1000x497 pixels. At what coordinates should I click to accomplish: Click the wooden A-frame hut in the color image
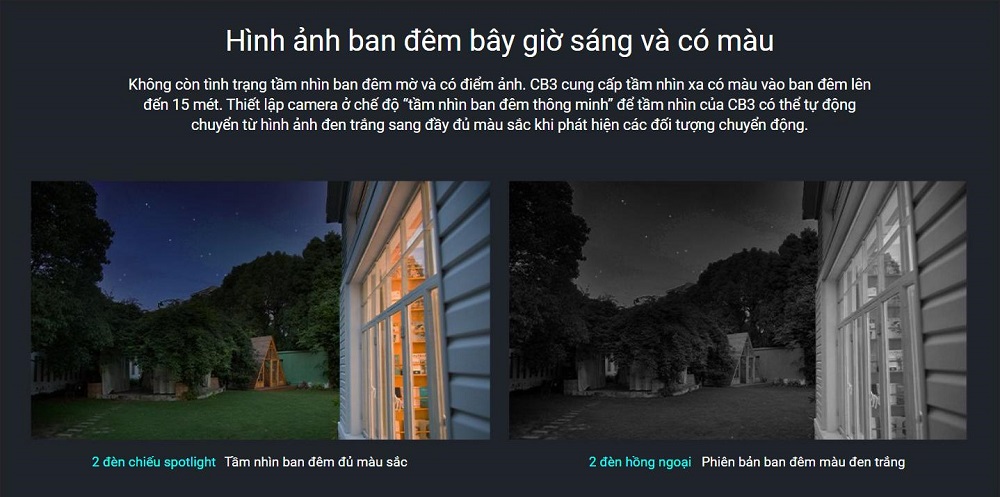tap(268, 362)
